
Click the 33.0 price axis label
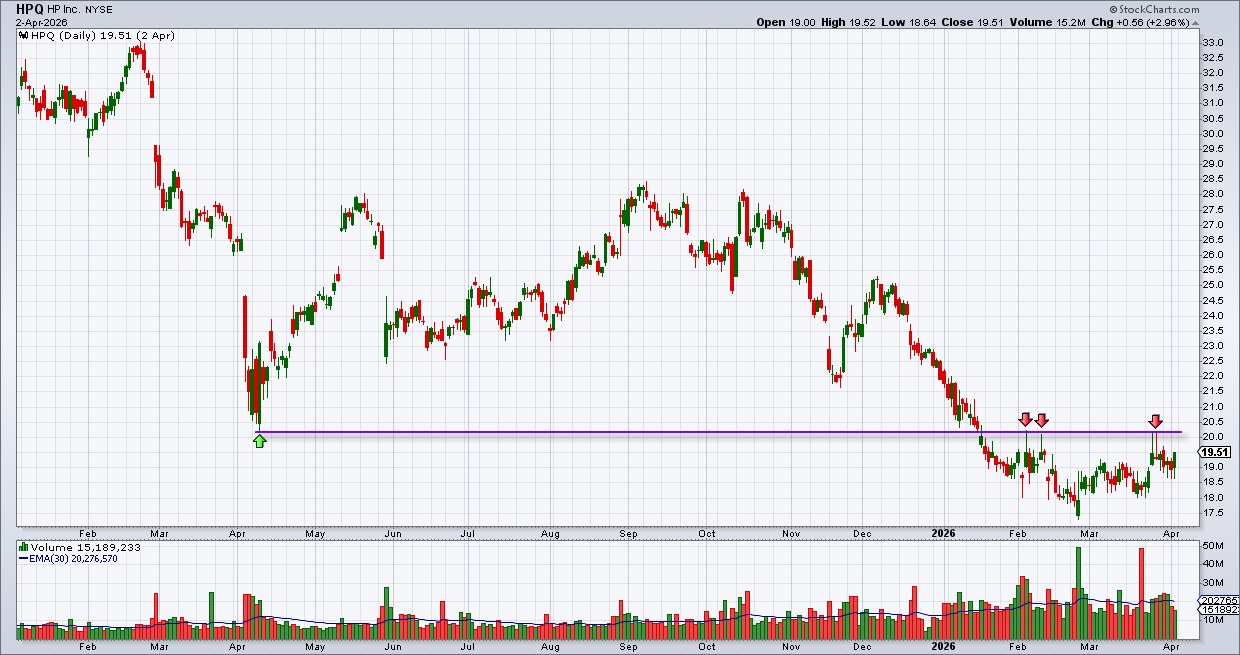pyautogui.click(x=1213, y=42)
